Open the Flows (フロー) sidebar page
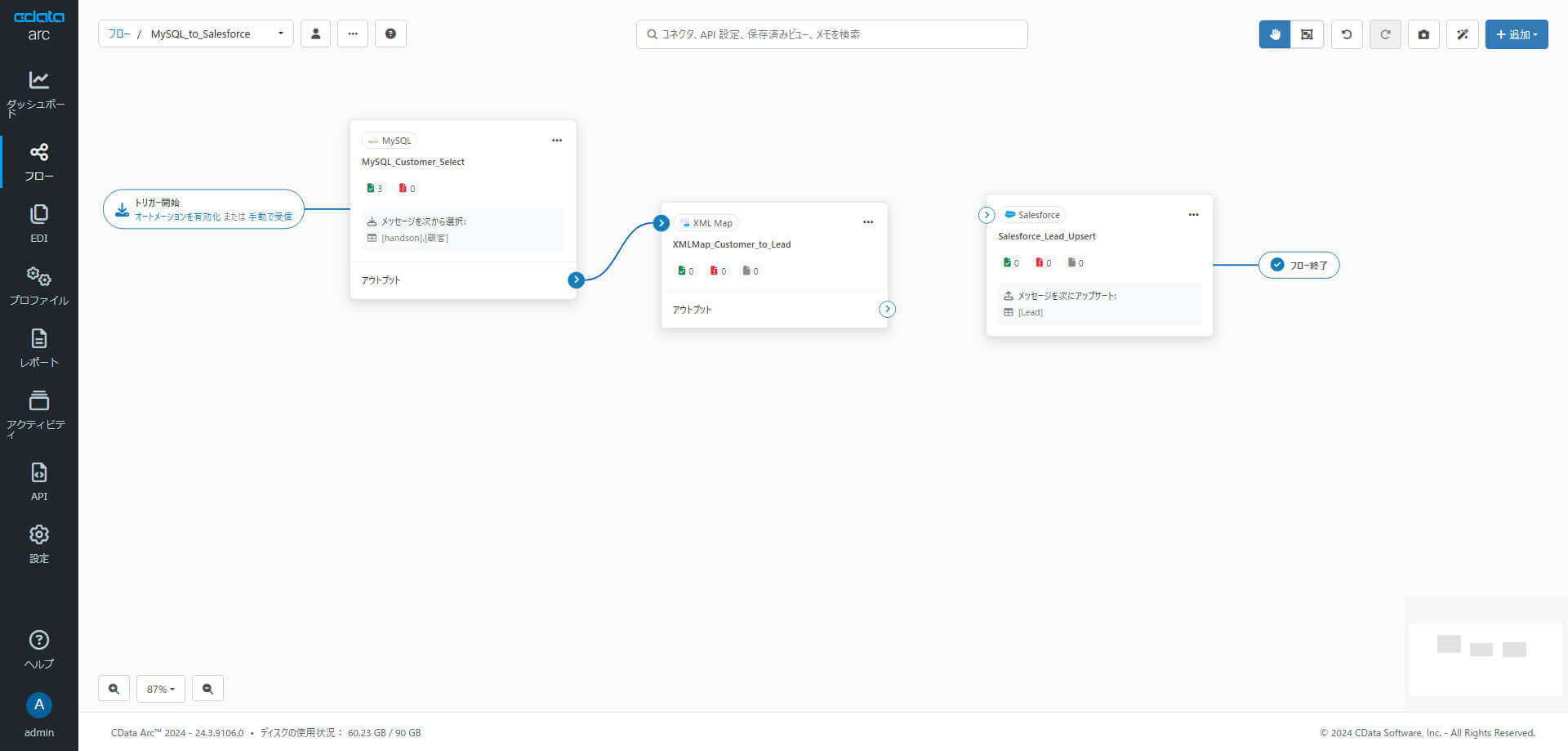This screenshot has width=1568, height=751. (38, 162)
